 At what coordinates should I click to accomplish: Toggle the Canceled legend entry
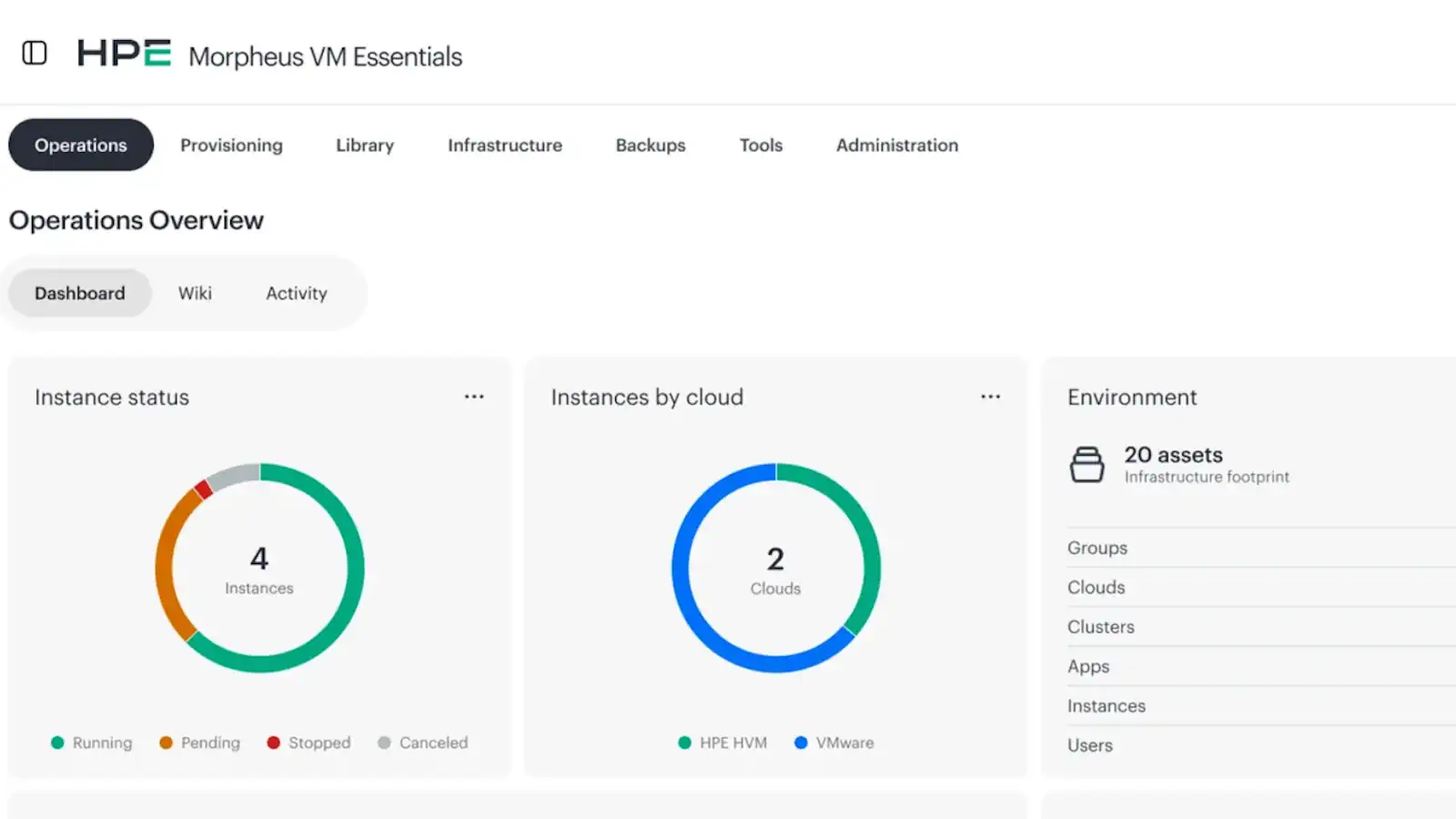[423, 743]
